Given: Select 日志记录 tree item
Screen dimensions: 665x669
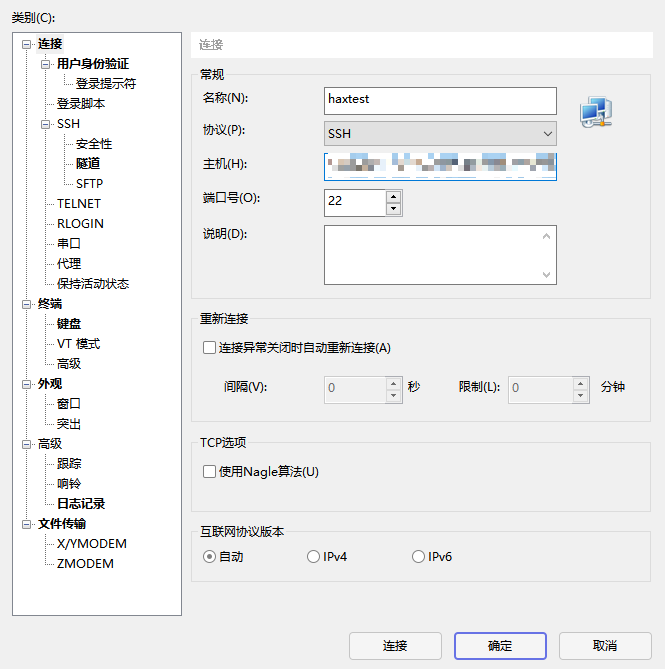Looking at the screenshot, I should 81,503.
